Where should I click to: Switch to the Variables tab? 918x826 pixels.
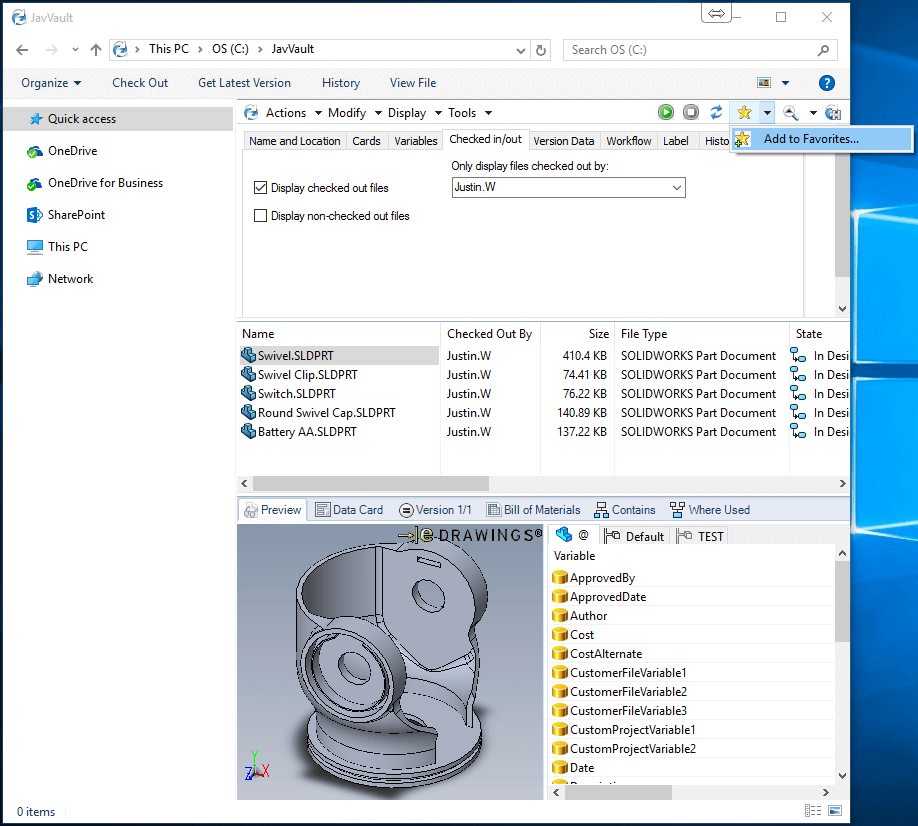pos(416,141)
